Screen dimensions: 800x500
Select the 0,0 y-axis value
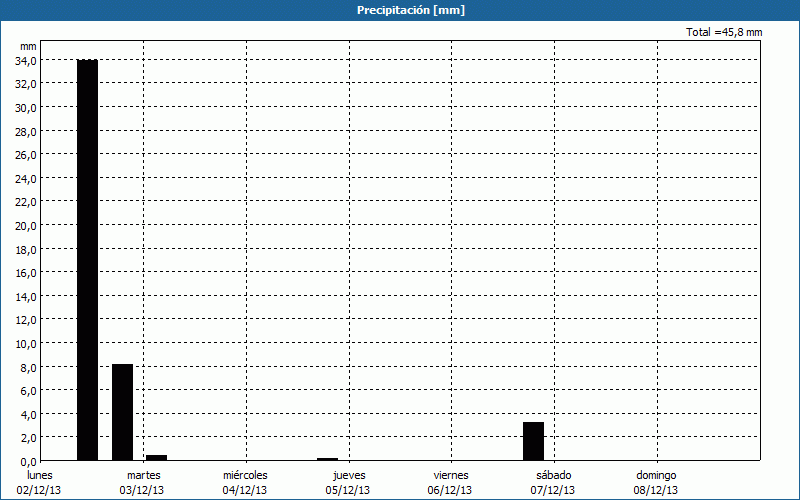(x=28, y=461)
